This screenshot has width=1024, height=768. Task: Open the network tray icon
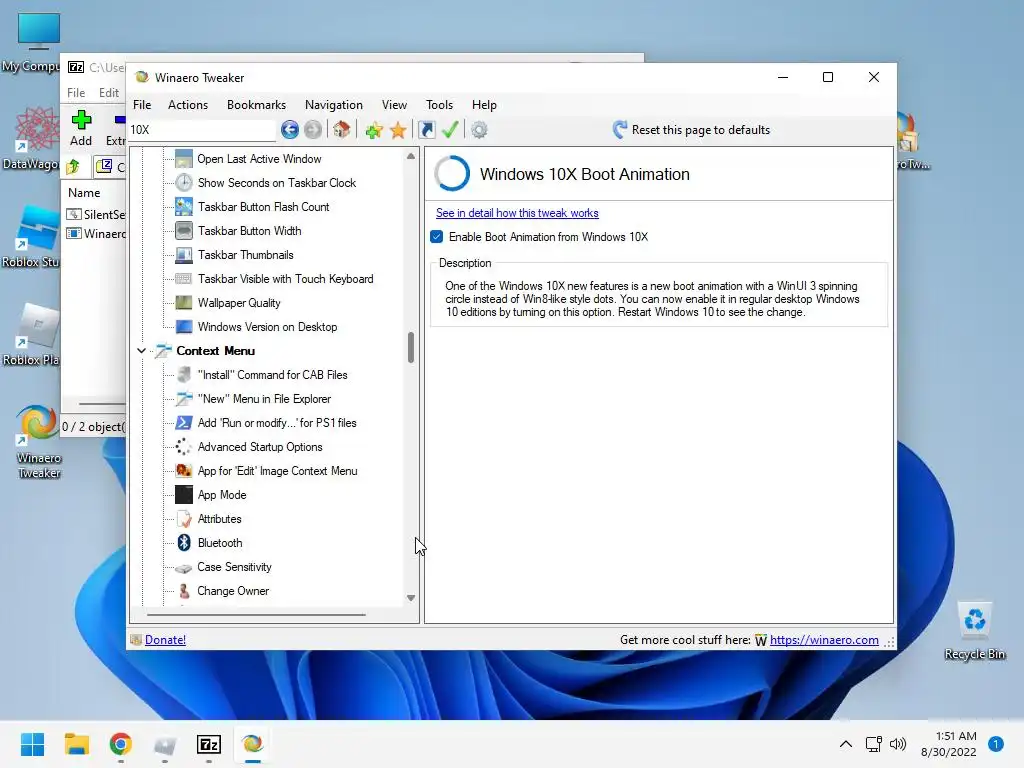click(x=874, y=744)
